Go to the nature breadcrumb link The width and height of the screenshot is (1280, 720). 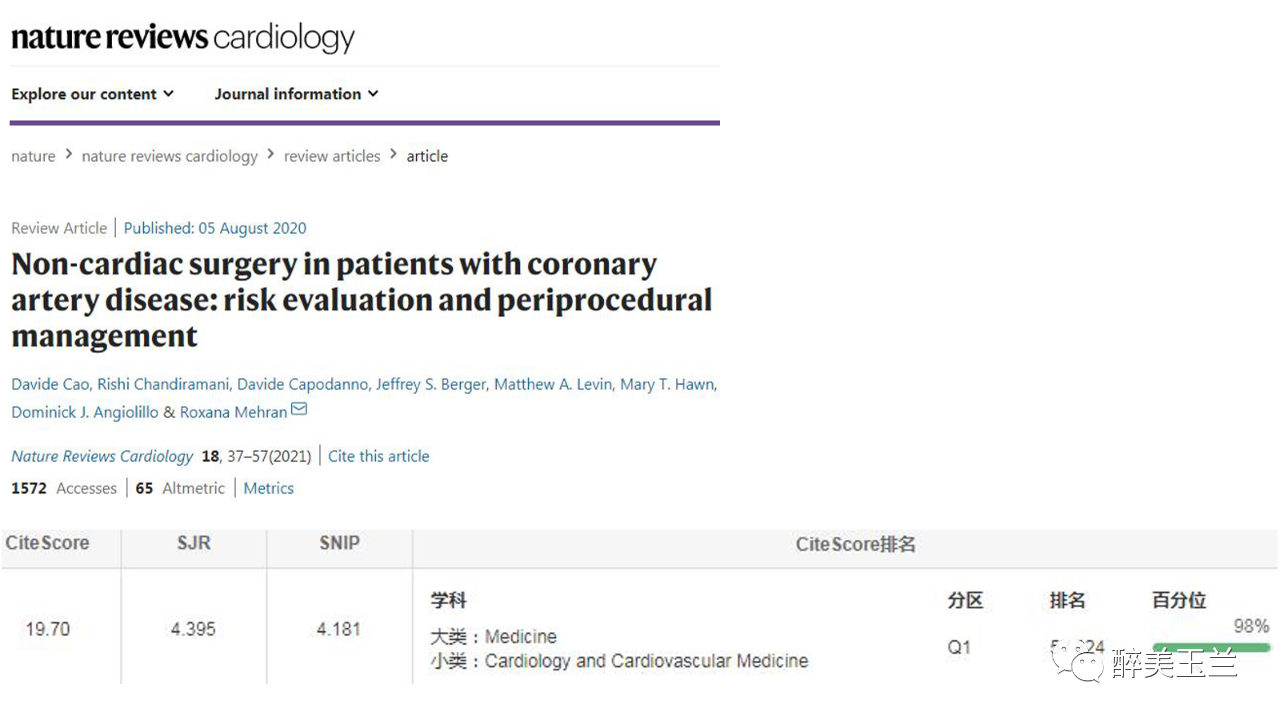click(x=33, y=156)
